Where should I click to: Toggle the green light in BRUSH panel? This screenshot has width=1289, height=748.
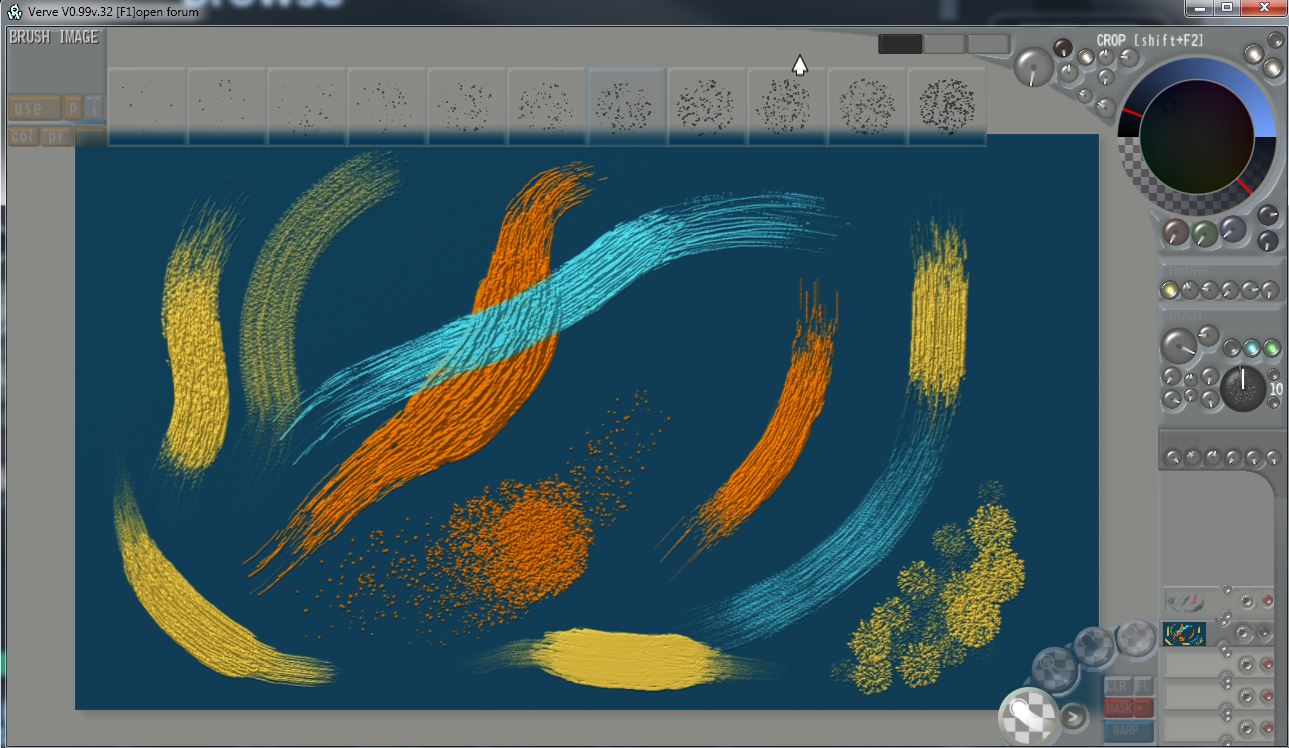tap(1272, 348)
